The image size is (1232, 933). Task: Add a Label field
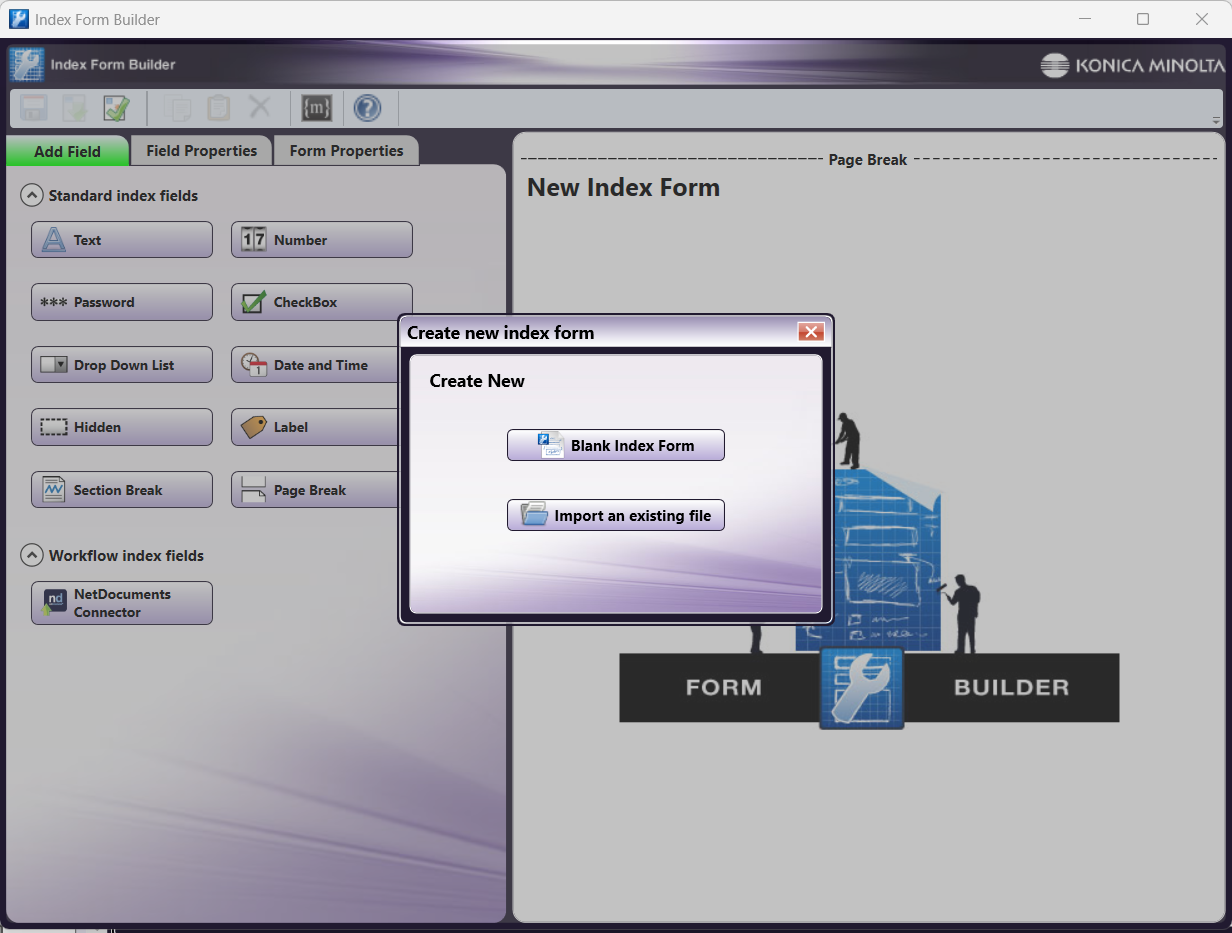coord(315,427)
